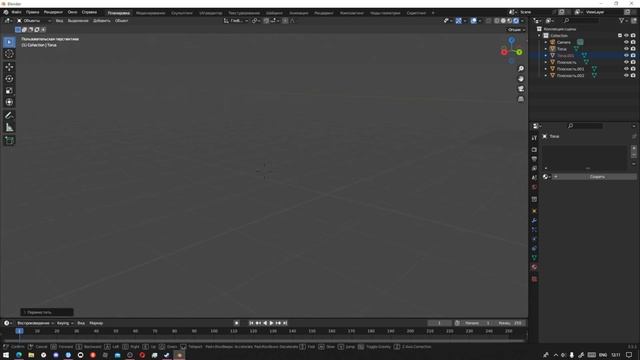Viewport: 640px width, 360px height.
Task: Hide the Плоскость.002 object in outliner
Action: pos(626,76)
